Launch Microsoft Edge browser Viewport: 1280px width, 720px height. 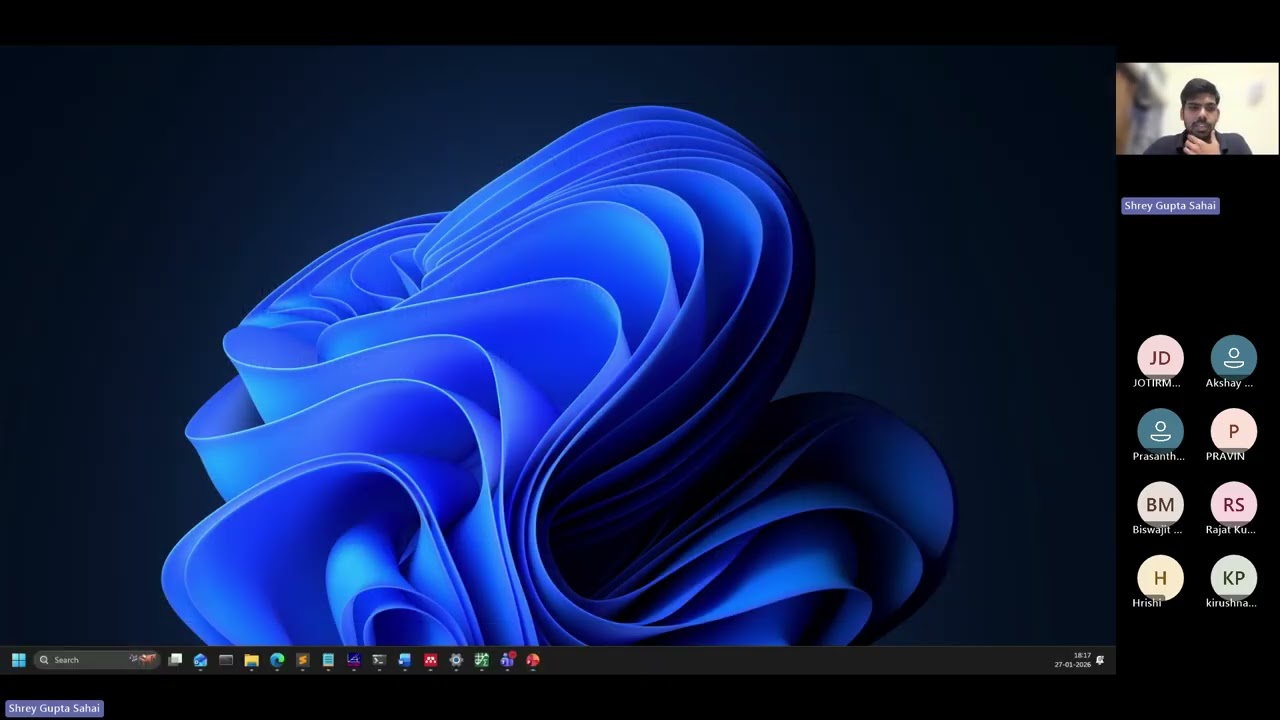pyautogui.click(x=277, y=660)
